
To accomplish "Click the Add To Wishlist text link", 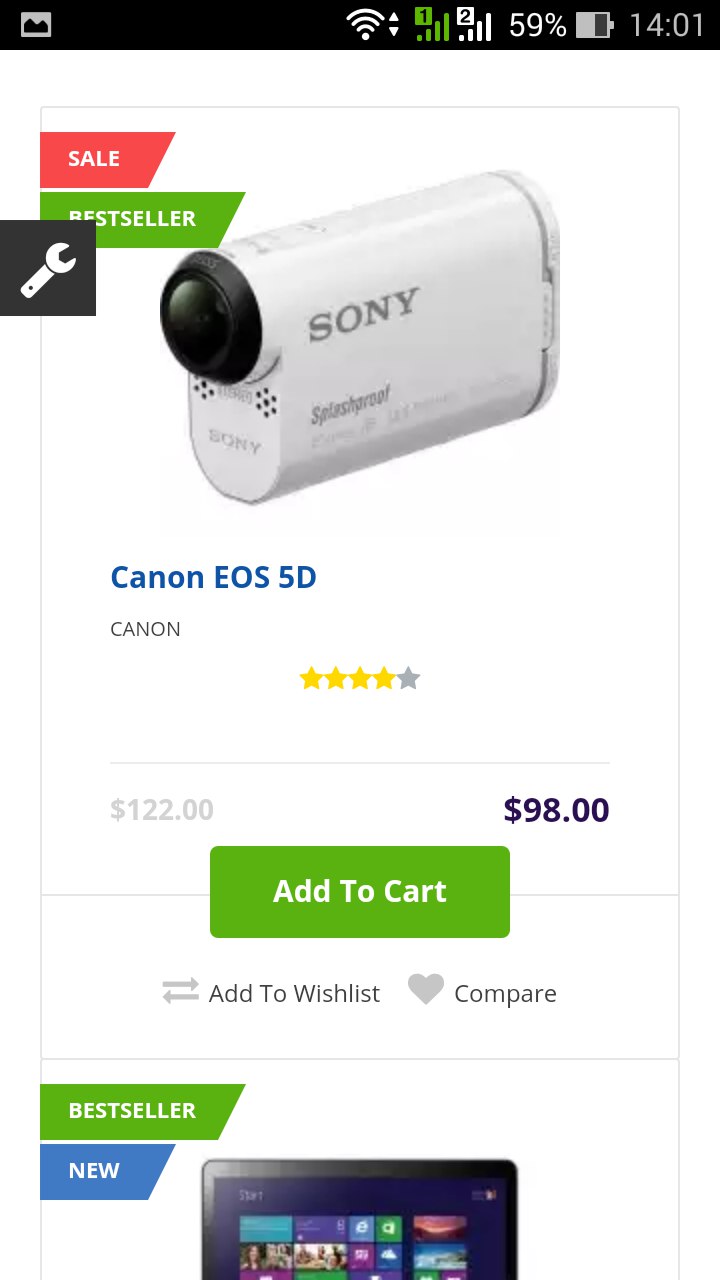I will pyautogui.click(x=294, y=994).
